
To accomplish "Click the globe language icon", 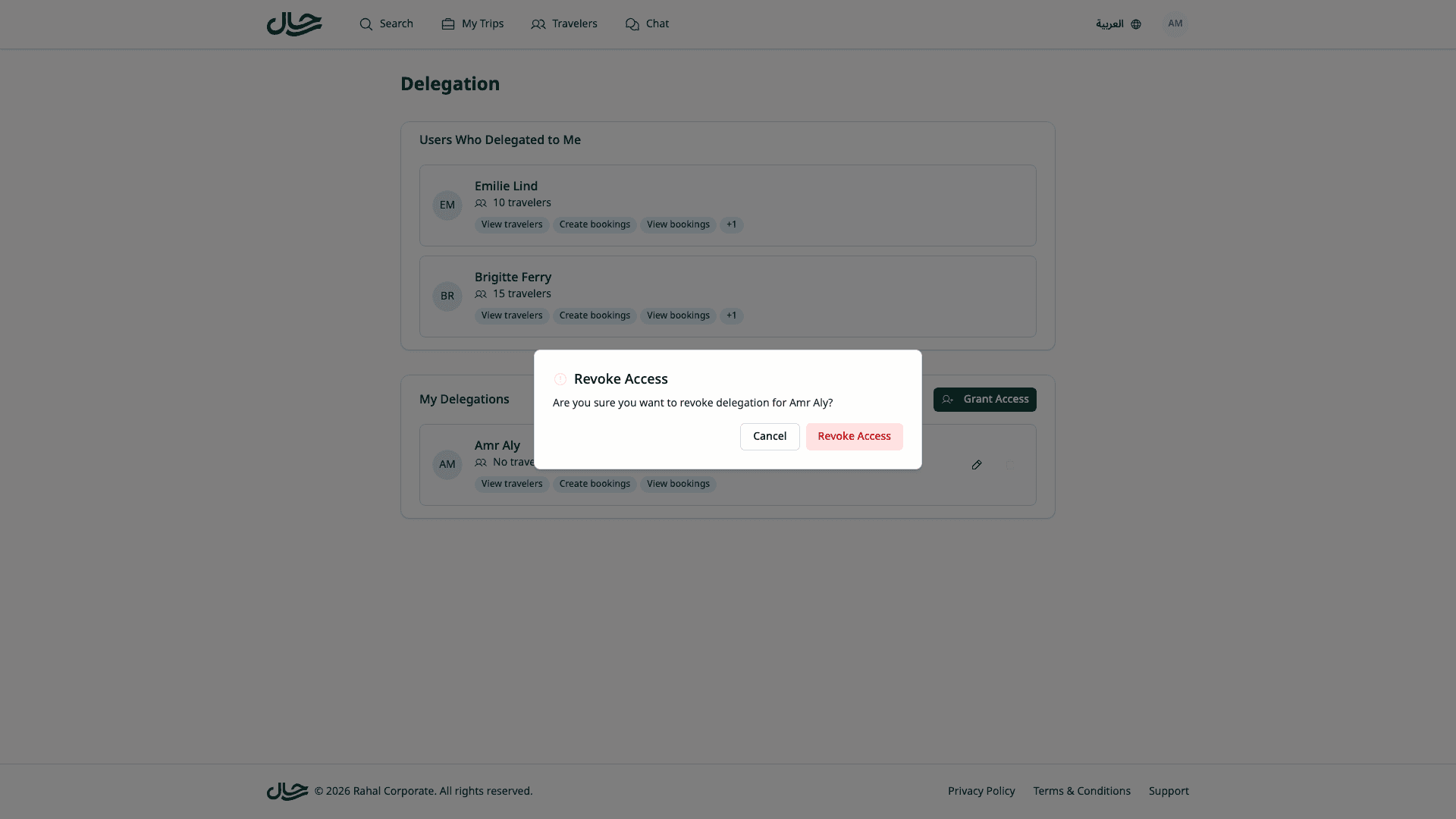I will tap(1135, 24).
